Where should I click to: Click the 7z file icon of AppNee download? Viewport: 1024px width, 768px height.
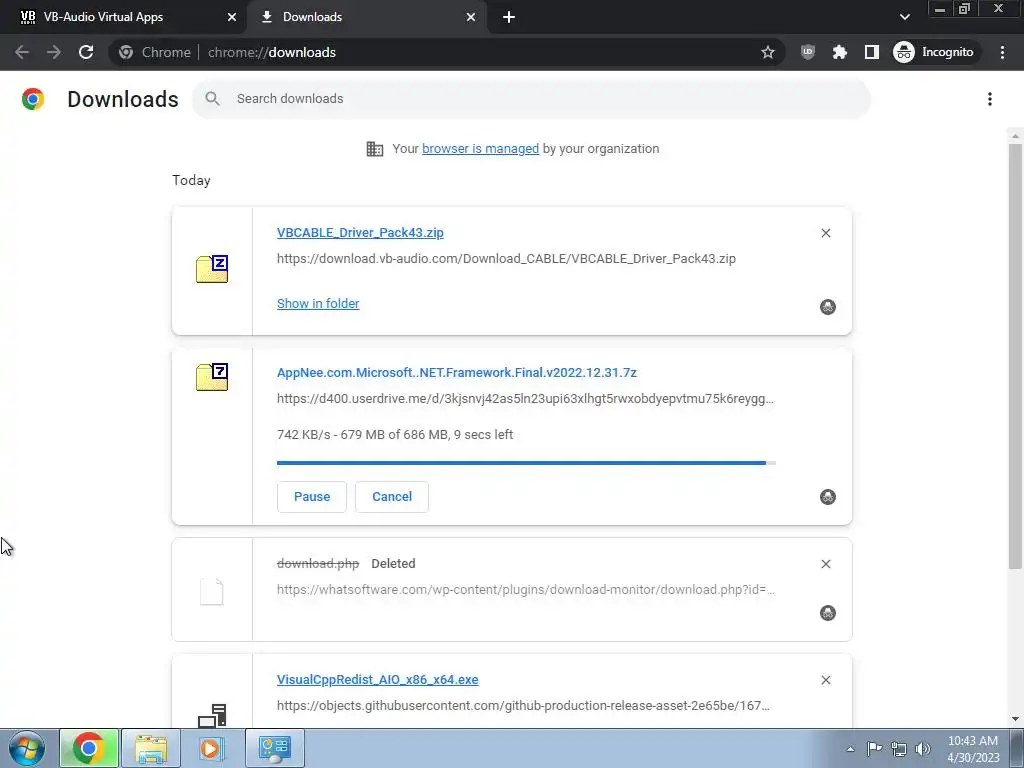pos(212,377)
